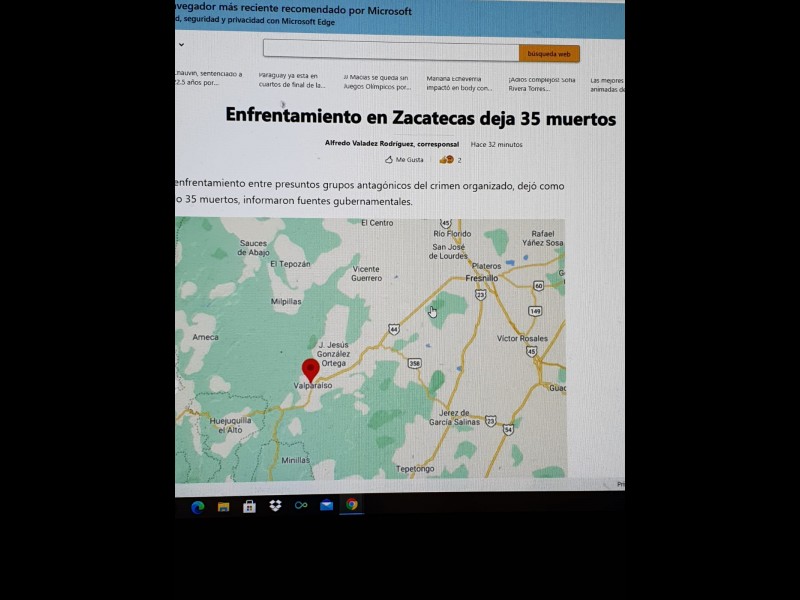The width and height of the screenshot is (800, 600).
Task: Click the Jerez de García Salinas map label
Action: point(456,418)
